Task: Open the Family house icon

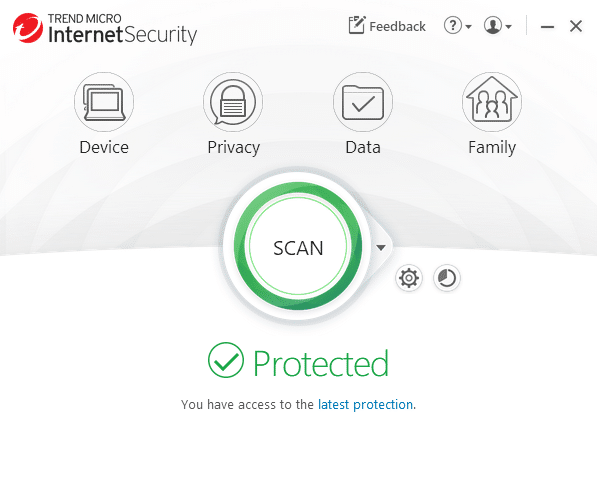Action: point(492,102)
